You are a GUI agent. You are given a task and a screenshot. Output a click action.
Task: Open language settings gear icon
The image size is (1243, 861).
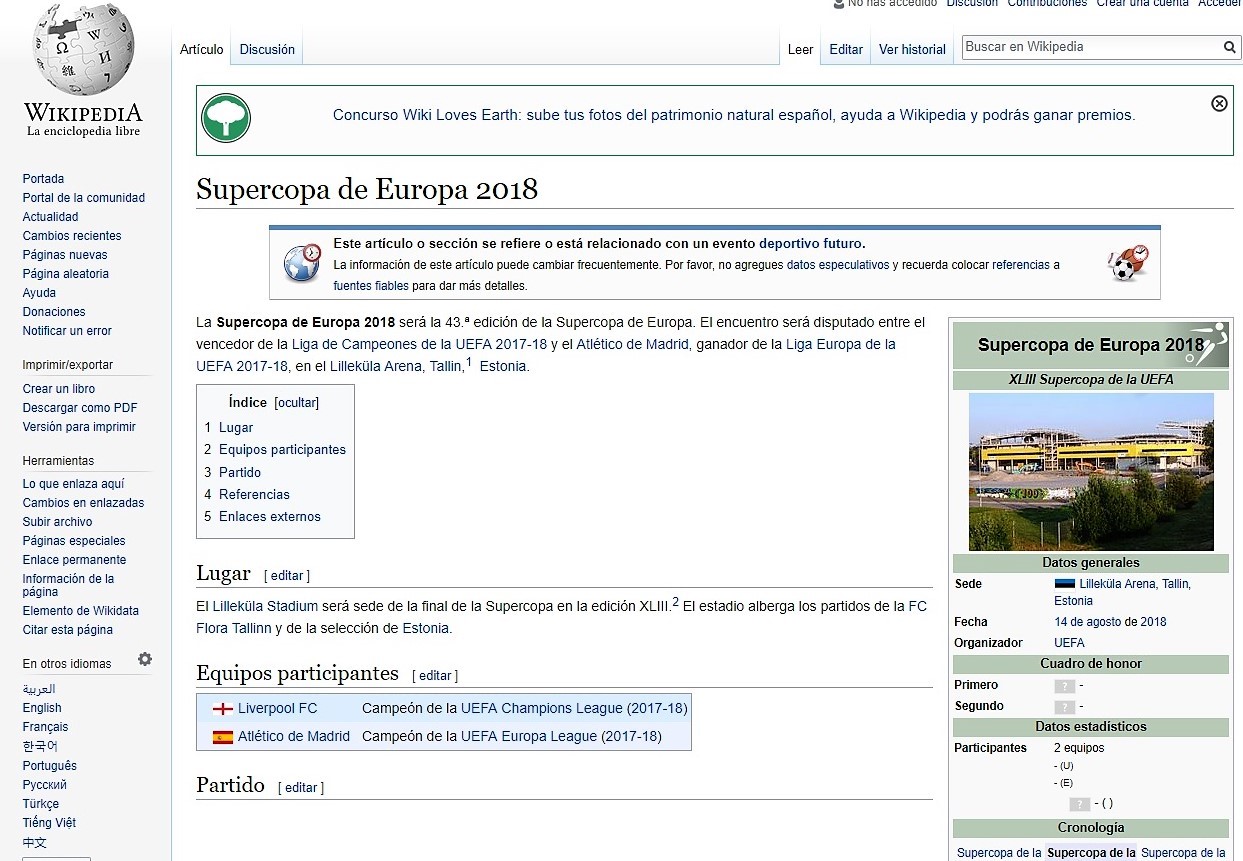pyautogui.click(x=145, y=659)
